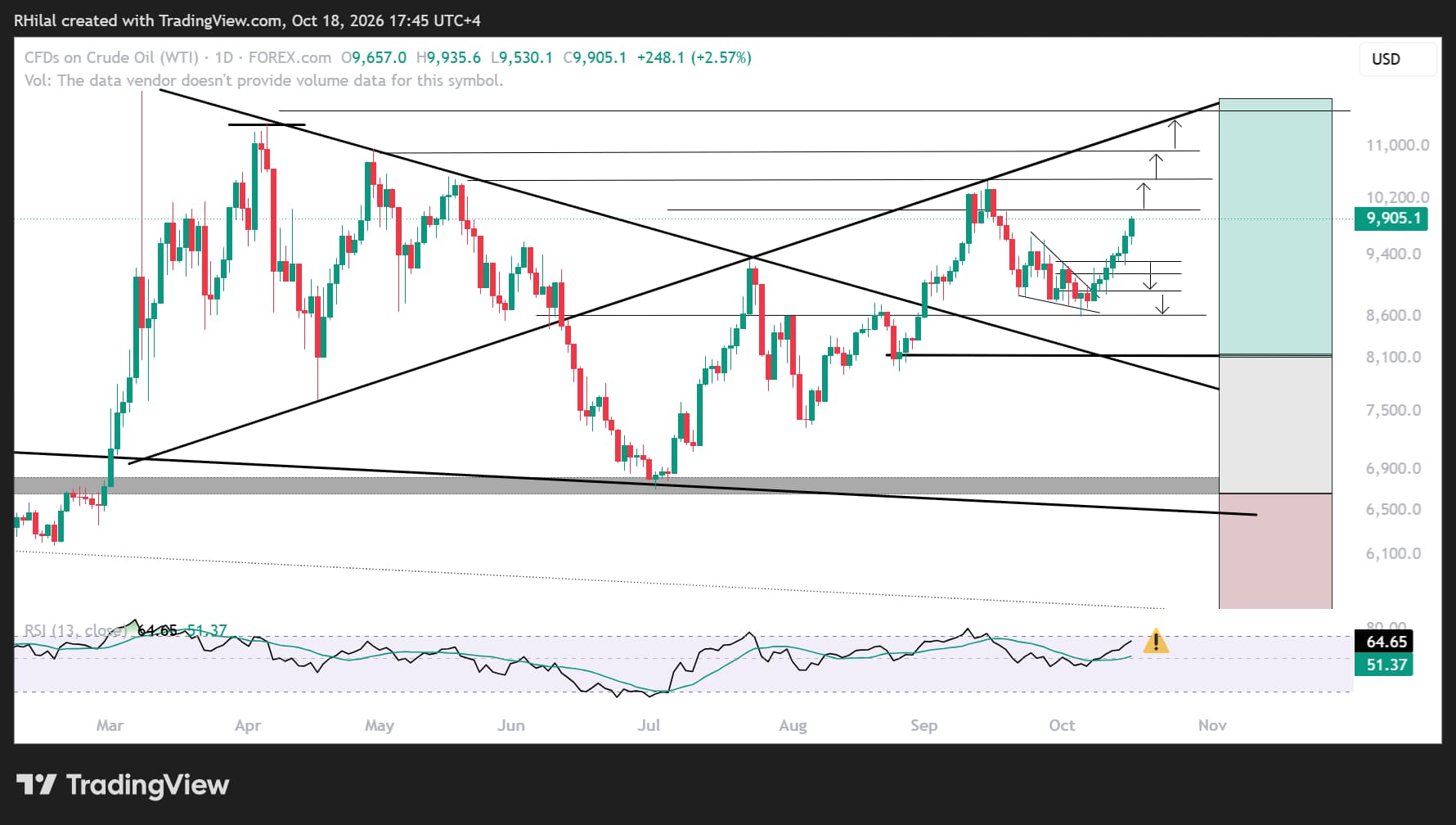Click the open price O9,657.0 value
This screenshot has width=1456, height=825.
[374, 57]
